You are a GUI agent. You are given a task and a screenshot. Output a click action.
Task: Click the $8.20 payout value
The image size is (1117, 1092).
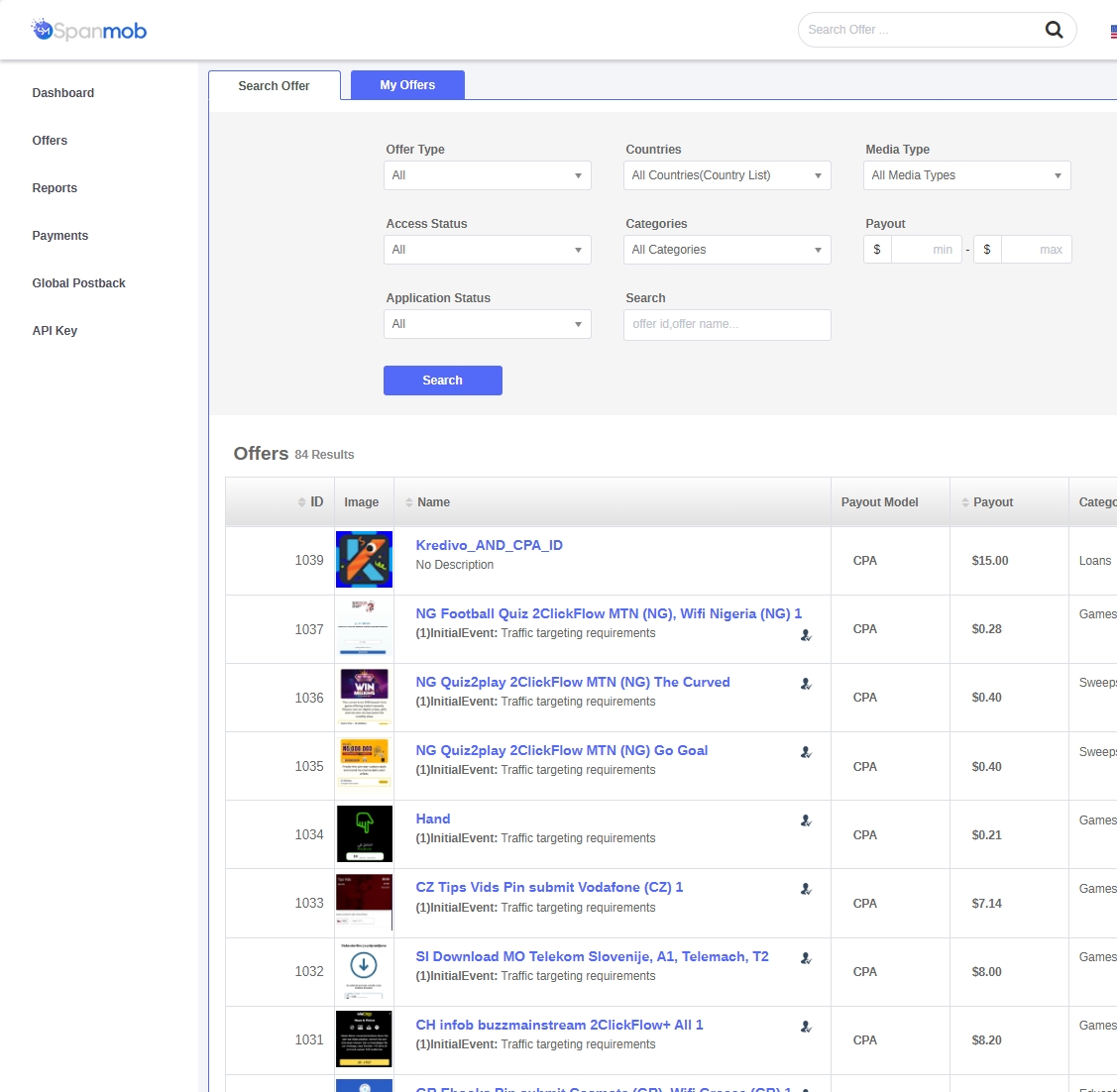[986, 1040]
